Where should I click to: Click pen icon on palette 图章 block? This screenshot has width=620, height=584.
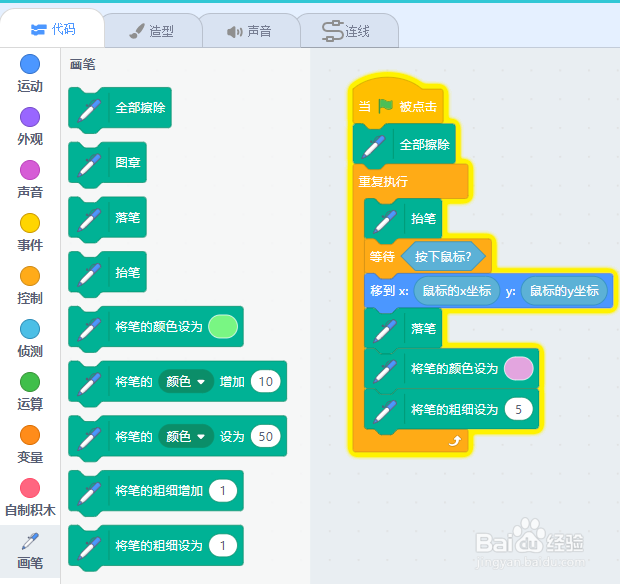point(89,164)
